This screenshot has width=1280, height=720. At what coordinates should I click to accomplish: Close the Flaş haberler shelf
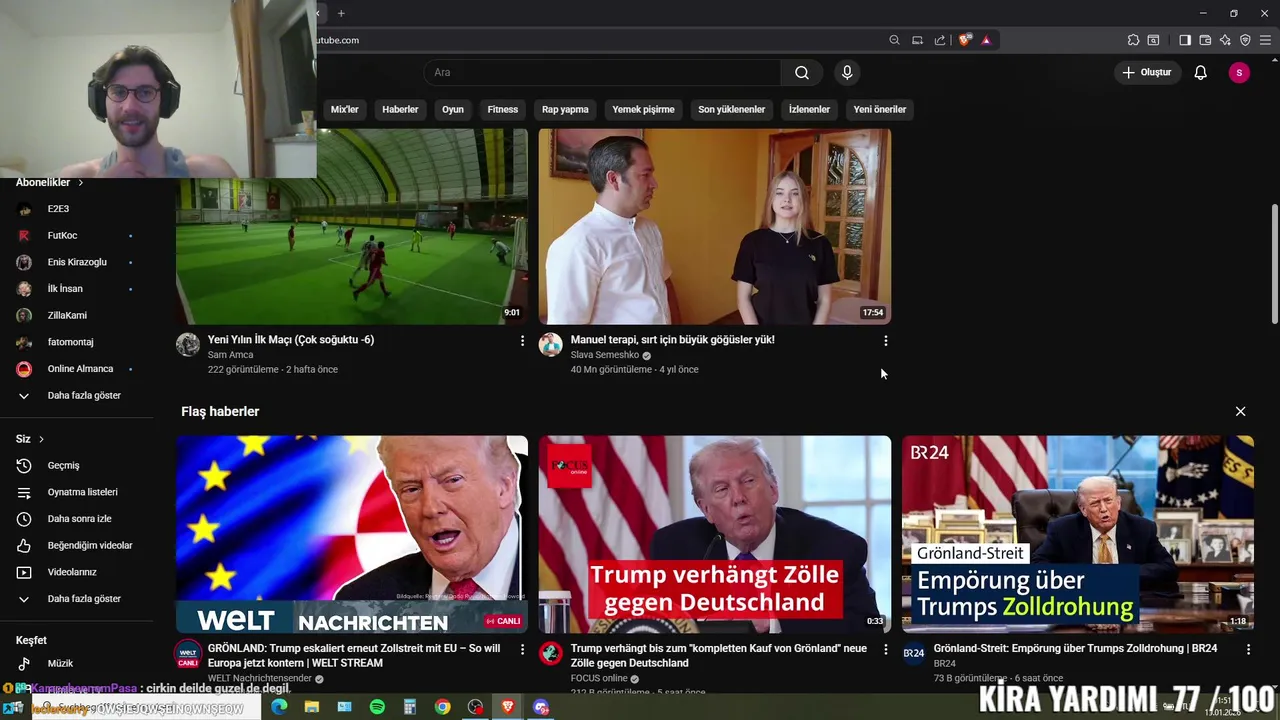pos(1240,411)
